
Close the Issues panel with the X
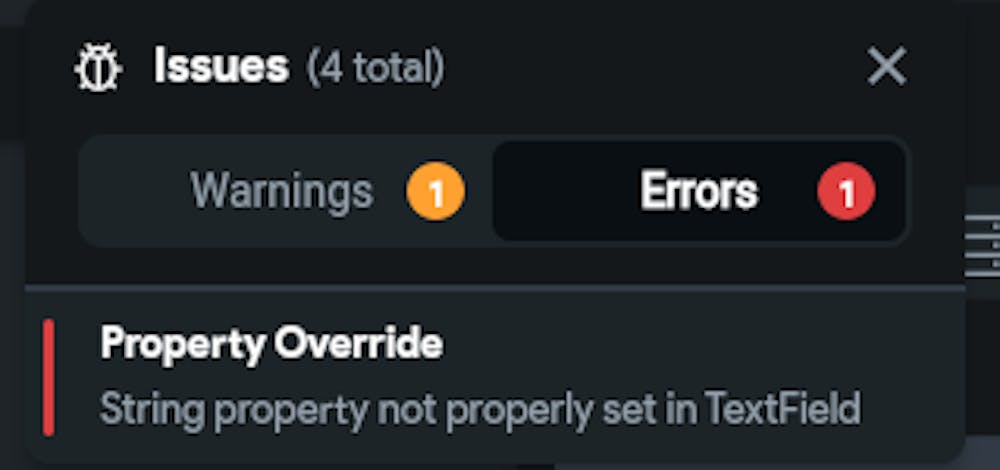pos(886,66)
